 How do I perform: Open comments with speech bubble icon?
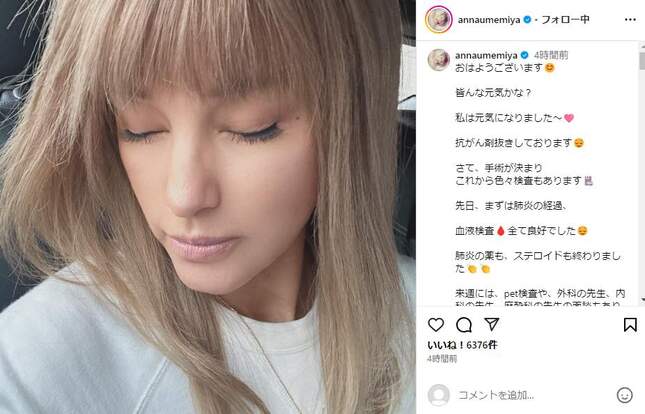pos(464,325)
